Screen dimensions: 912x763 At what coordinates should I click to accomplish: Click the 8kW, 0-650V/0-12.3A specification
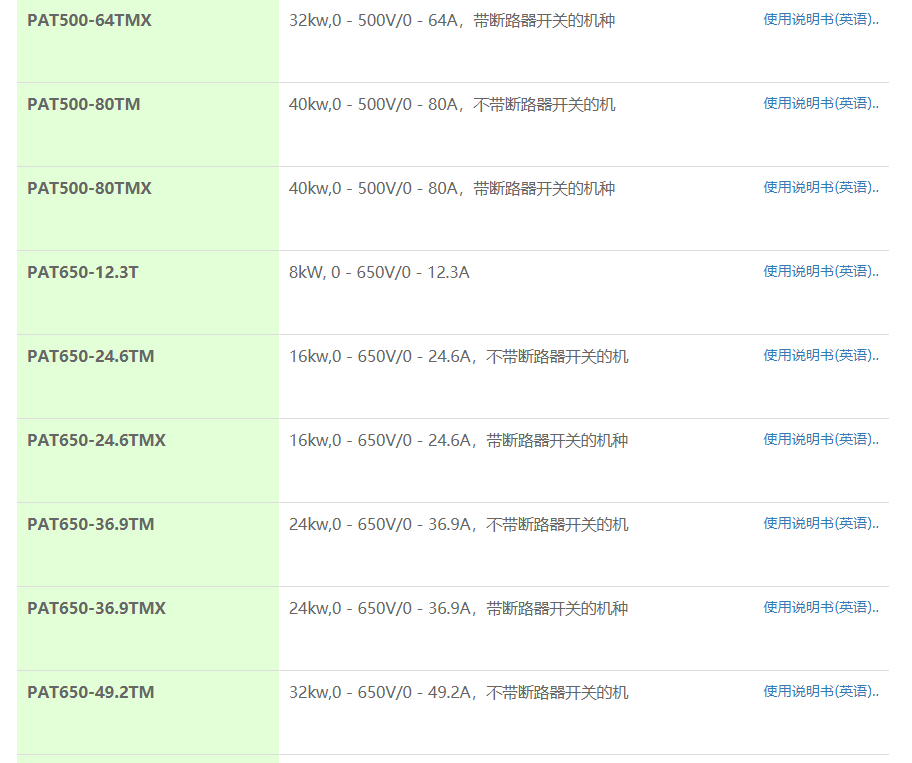coord(379,273)
